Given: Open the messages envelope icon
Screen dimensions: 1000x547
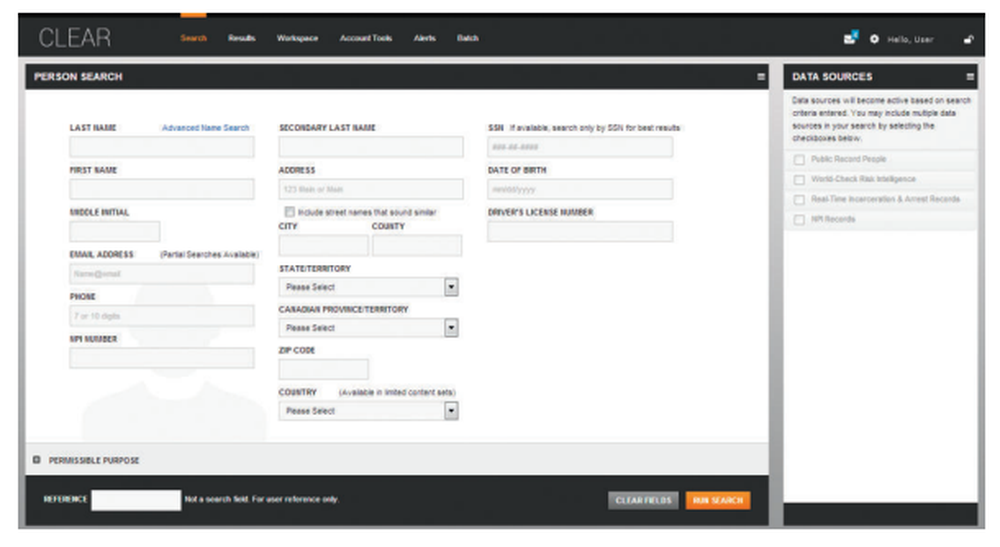Looking at the screenshot, I should click(850, 38).
